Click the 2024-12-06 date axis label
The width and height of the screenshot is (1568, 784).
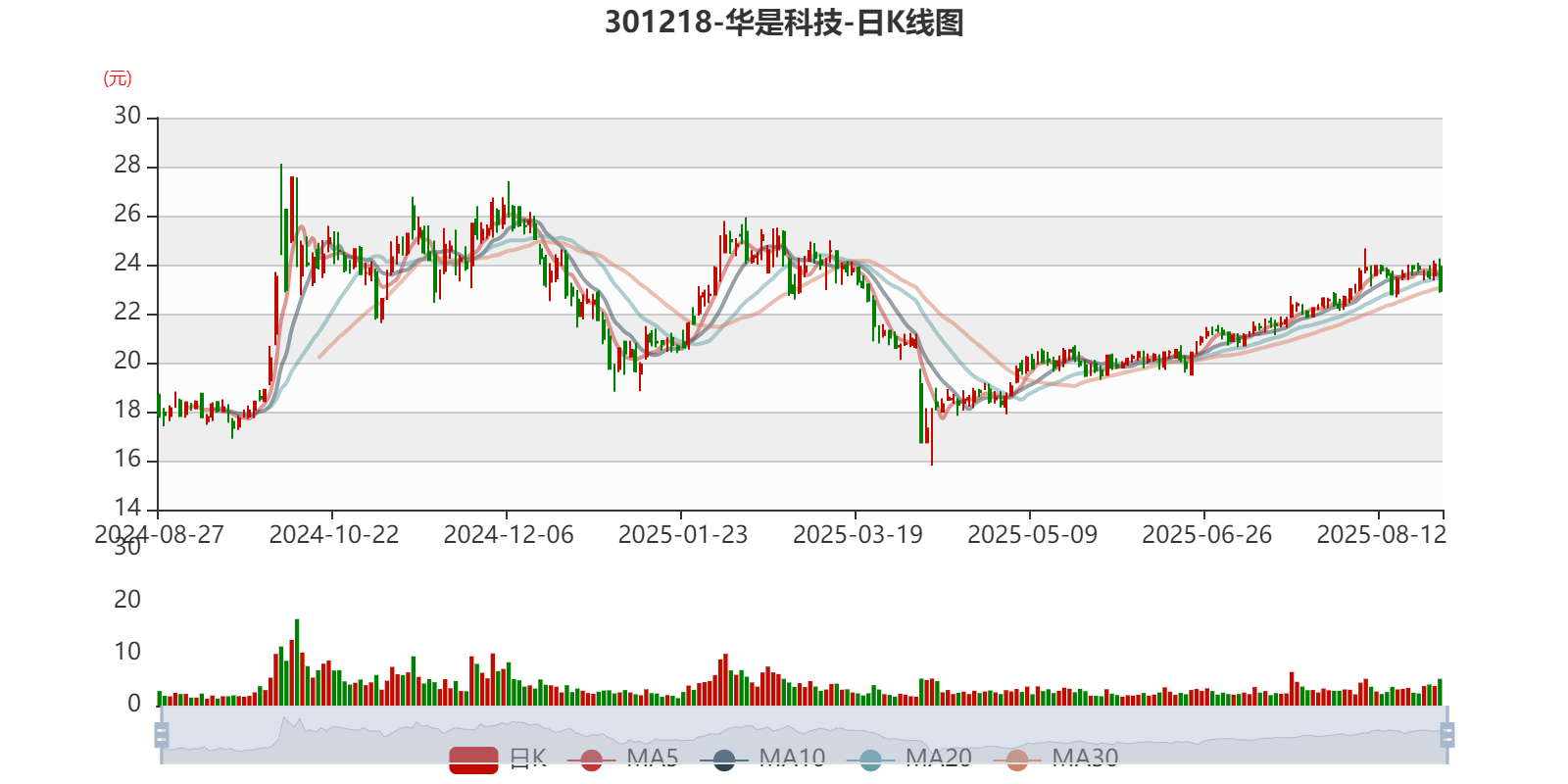pos(509,535)
